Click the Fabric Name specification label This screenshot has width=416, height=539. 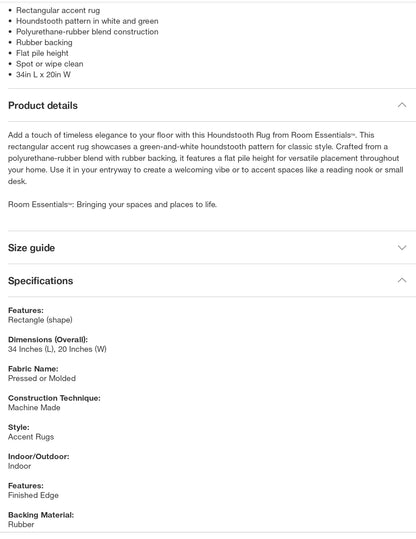[x=33, y=369]
